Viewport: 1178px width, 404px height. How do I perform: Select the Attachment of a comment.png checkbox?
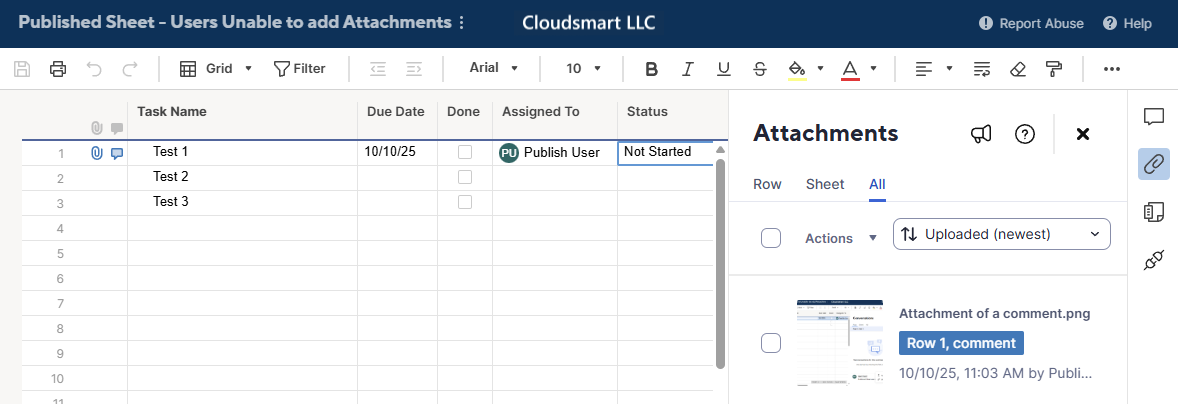(771, 343)
